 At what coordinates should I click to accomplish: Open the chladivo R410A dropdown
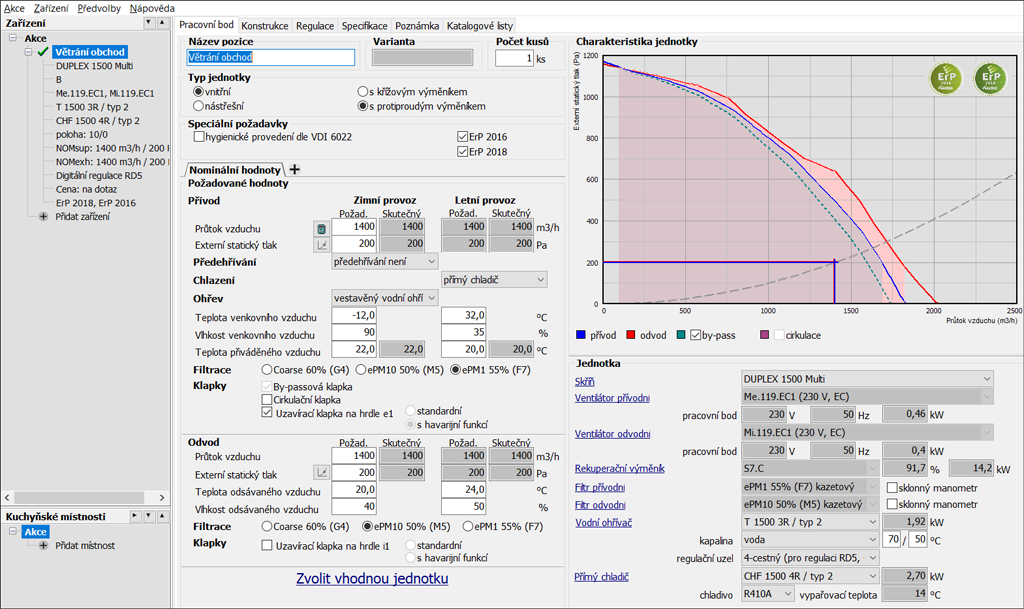tap(767, 594)
